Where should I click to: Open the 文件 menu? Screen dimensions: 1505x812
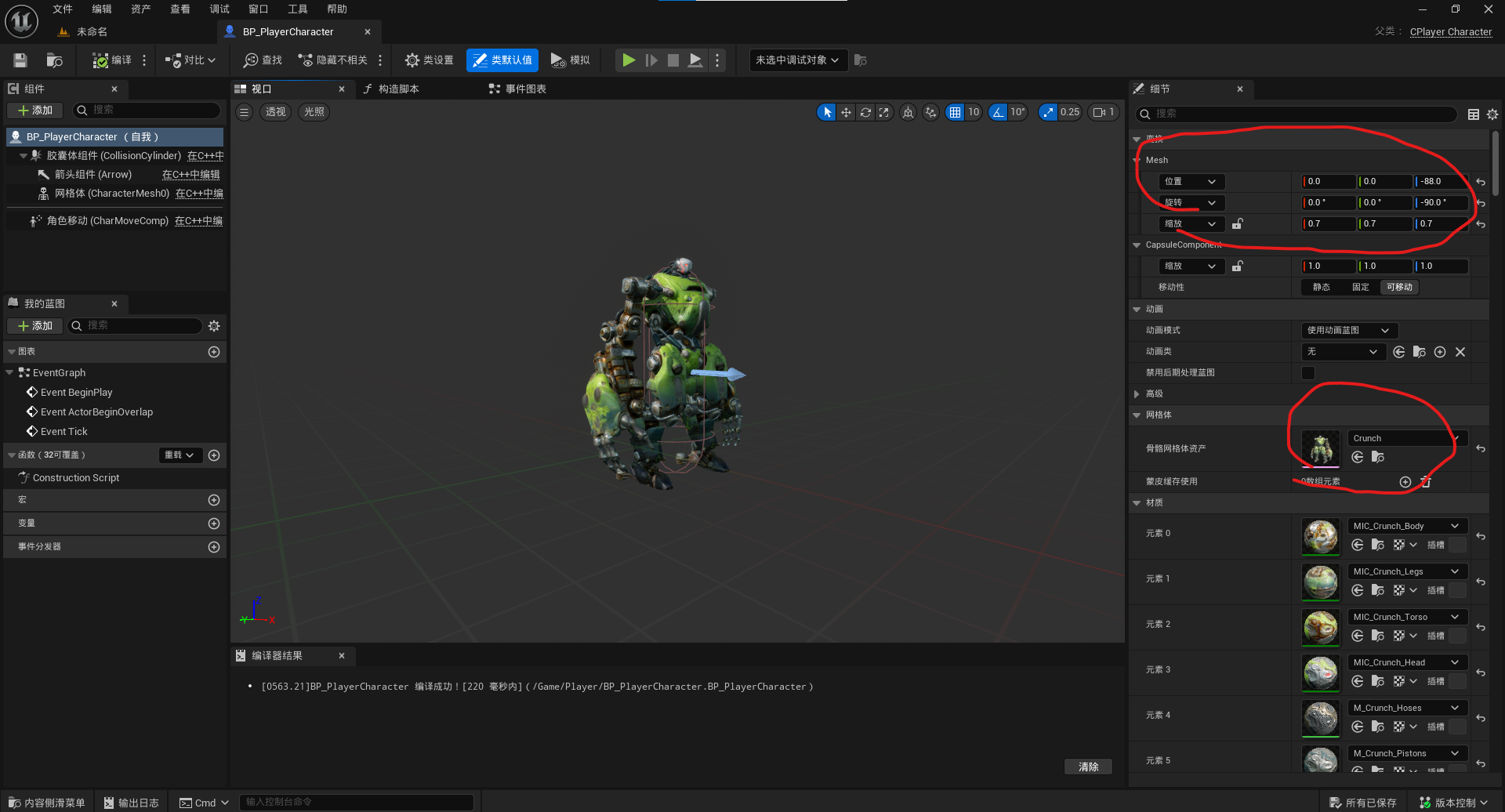(63, 9)
